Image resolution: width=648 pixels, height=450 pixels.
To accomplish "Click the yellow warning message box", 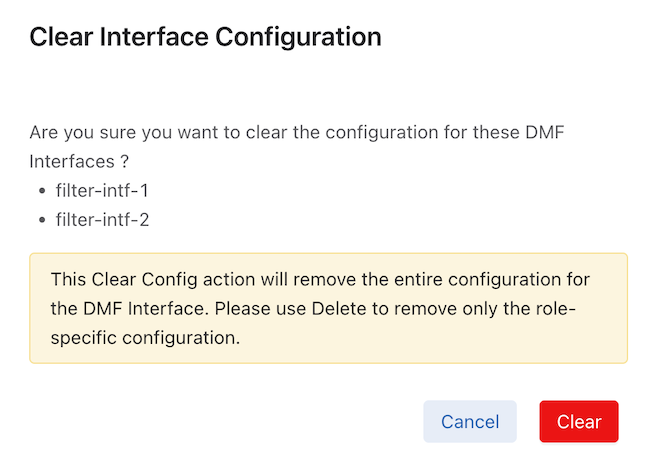I will (x=328, y=307).
